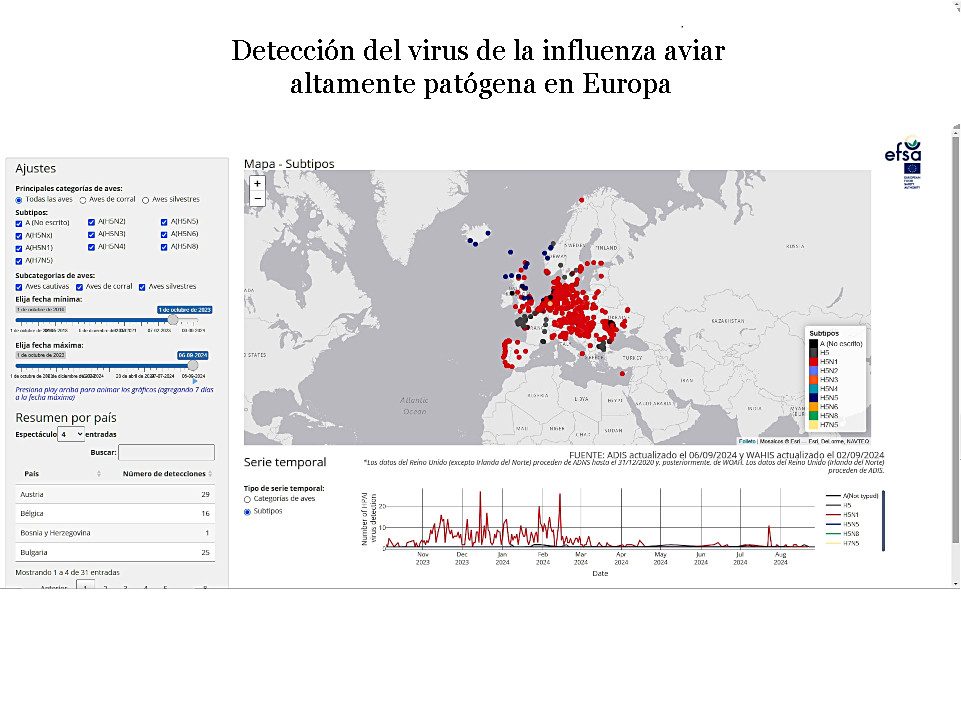This screenshot has width=961, height=721.
Task: Toggle H5N5 series in chart legend
Action: click(843, 524)
